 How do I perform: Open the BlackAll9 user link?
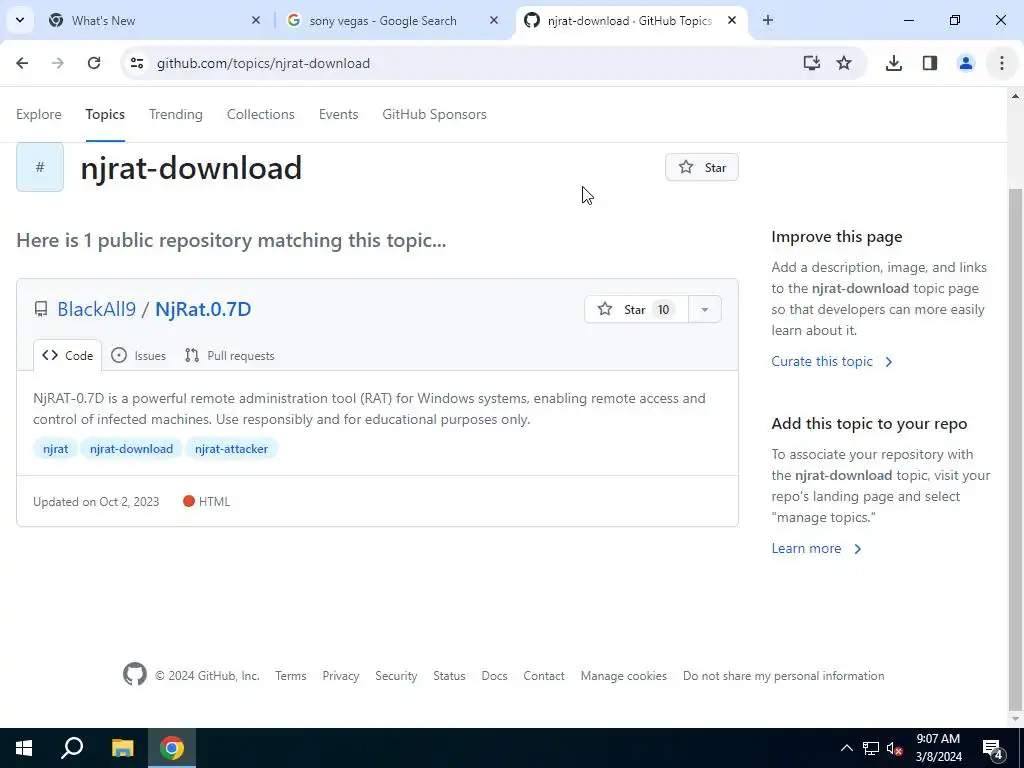[x=97, y=309]
